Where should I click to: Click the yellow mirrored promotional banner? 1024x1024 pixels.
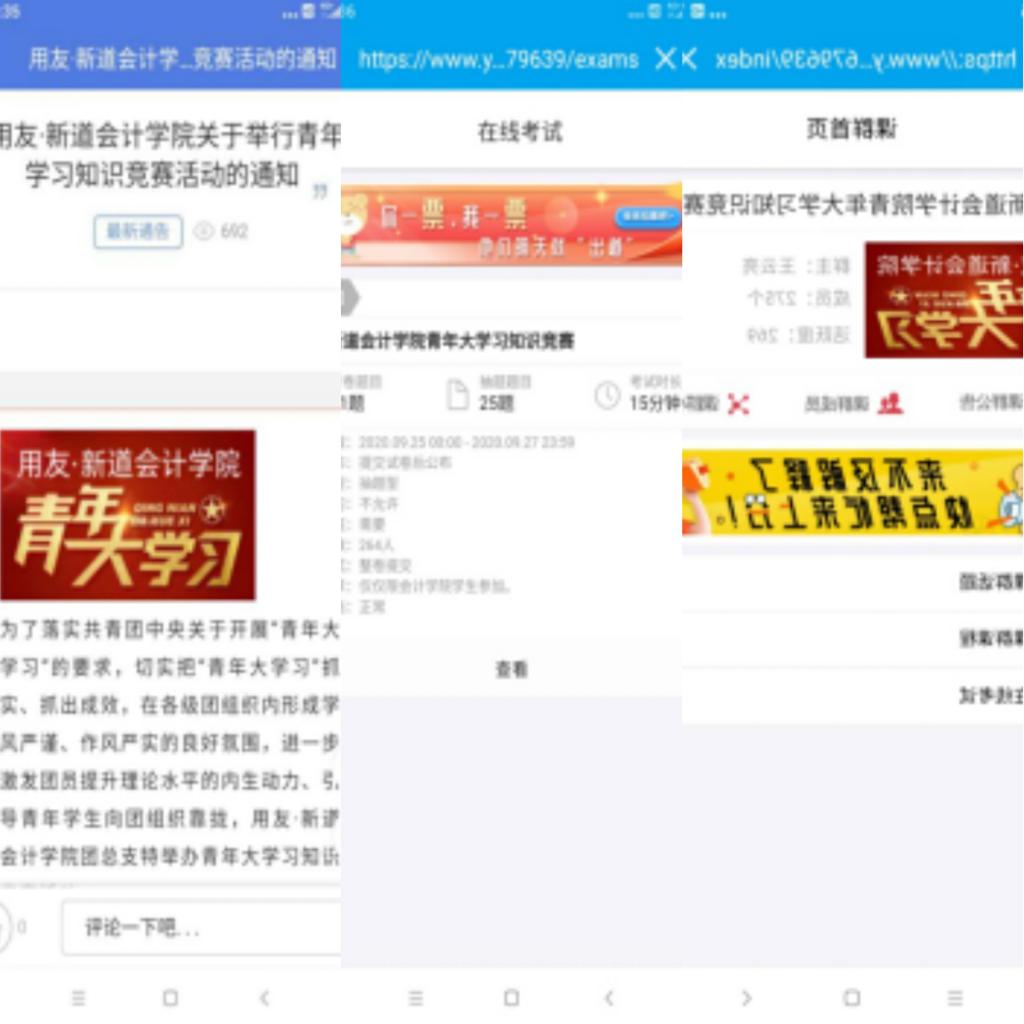click(852, 493)
